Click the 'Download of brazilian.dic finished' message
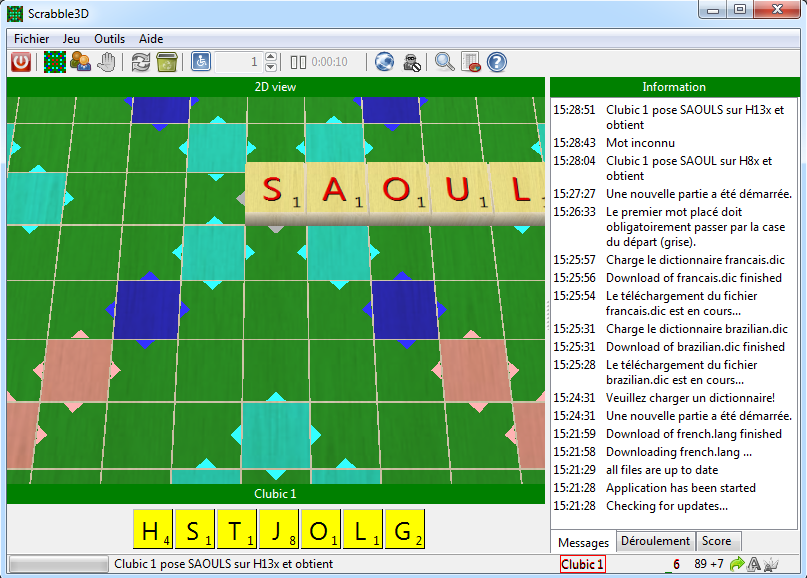 (x=695, y=347)
